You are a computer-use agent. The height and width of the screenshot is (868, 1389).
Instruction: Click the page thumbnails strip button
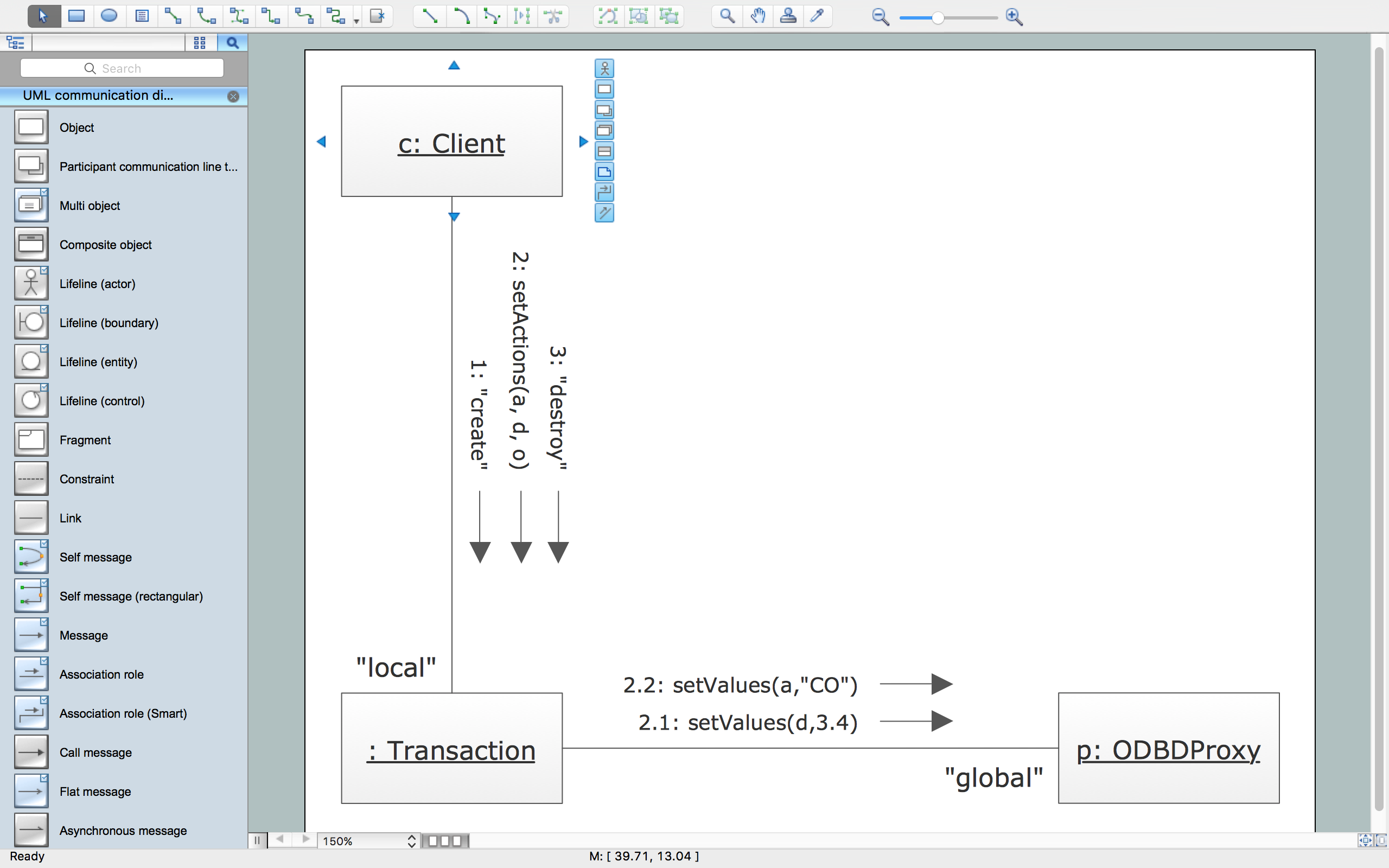pos(445,841)
